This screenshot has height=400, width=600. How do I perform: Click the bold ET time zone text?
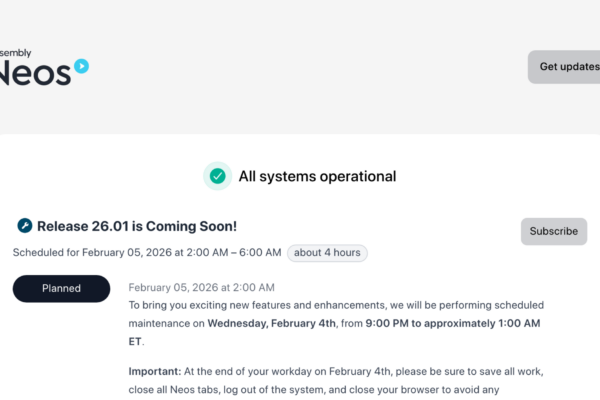click(137, 341)
